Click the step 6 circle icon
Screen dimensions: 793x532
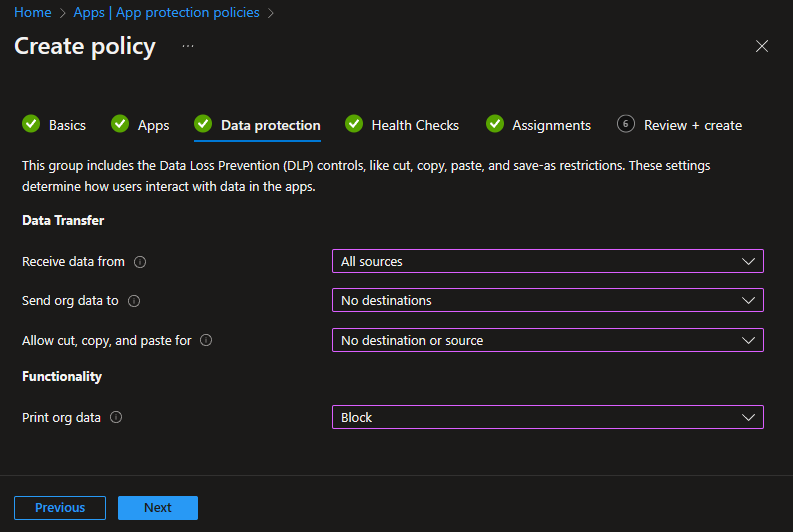click(626, 124)
